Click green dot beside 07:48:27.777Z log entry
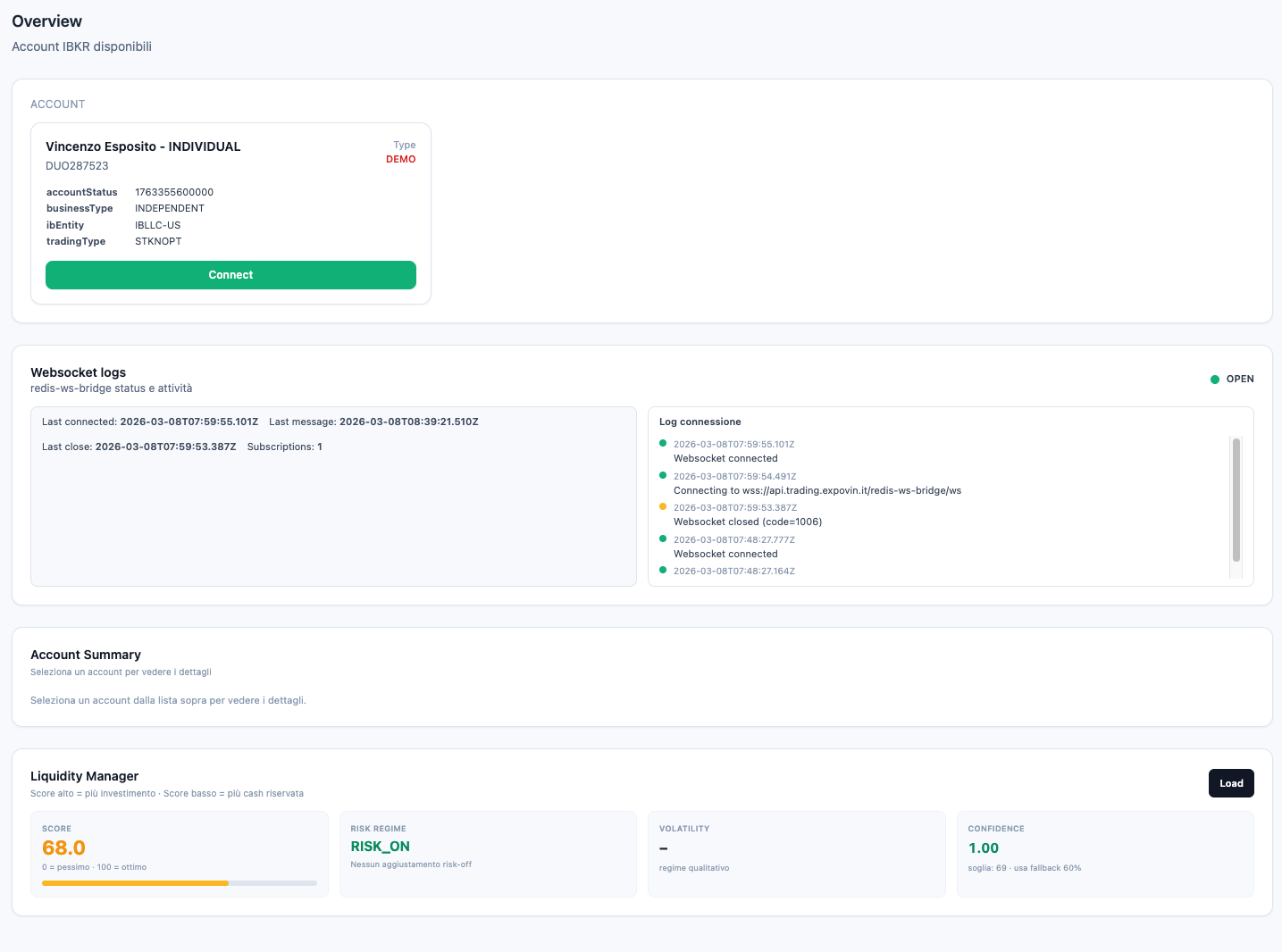This screenshot has height=952, width=1282. coord(663,539)
